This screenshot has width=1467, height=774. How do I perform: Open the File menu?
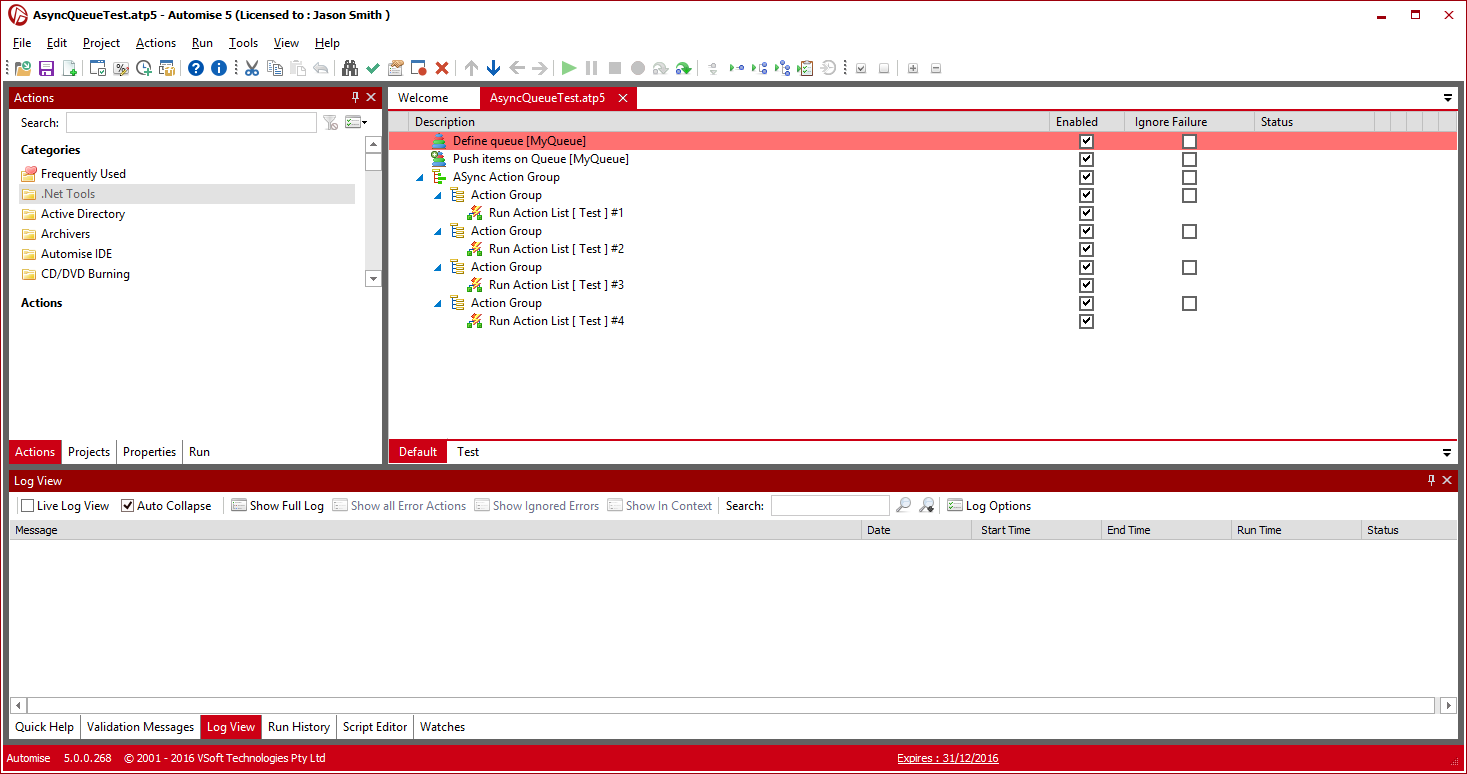click(22, 43)
